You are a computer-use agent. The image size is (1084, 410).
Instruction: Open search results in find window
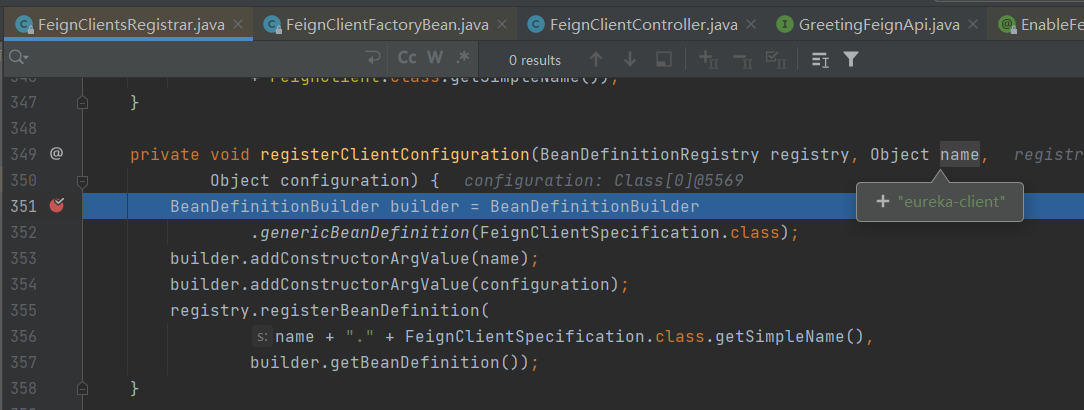point(664,59)
